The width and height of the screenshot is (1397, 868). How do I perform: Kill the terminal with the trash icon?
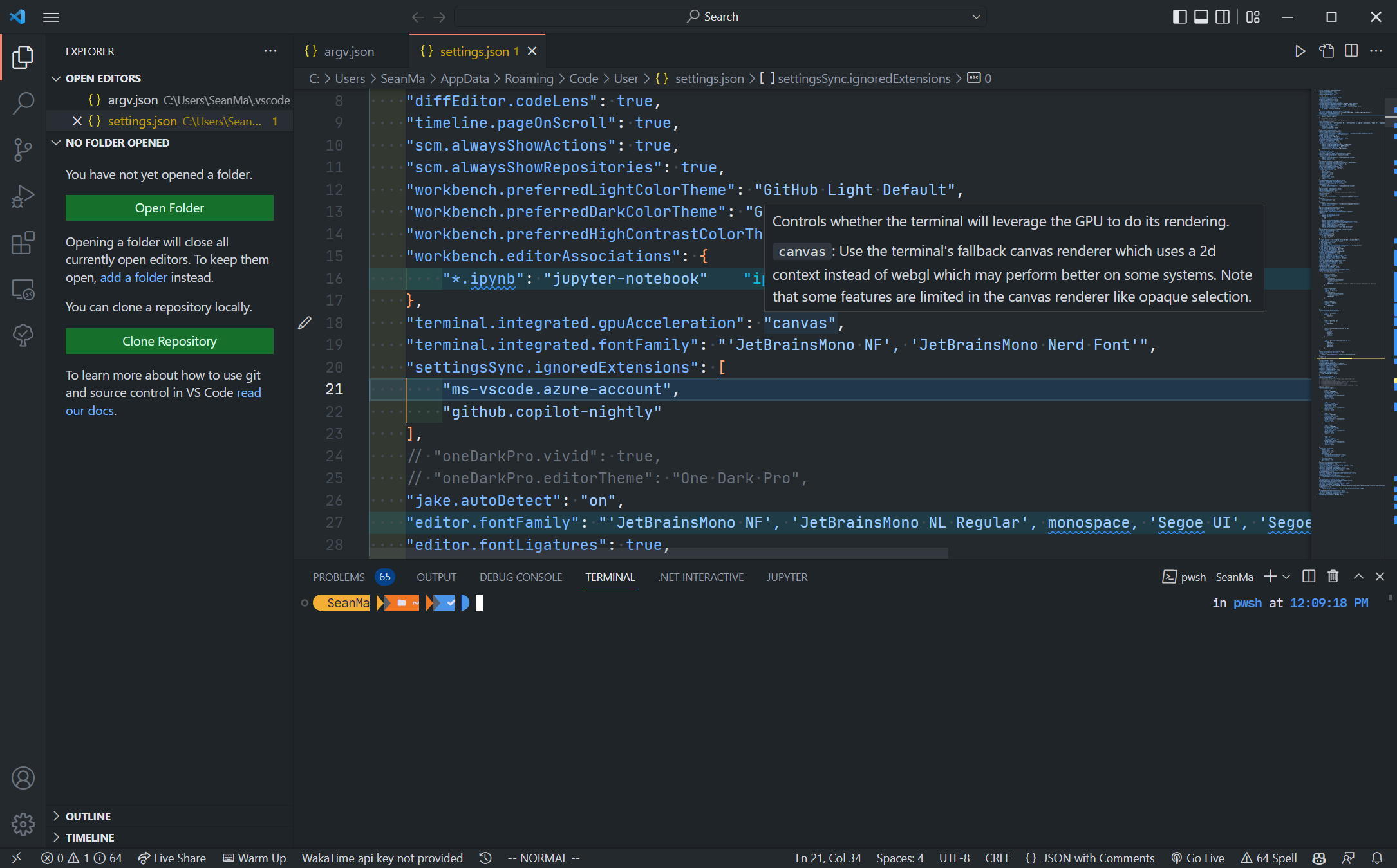pyautogui.click(x=1333, y=577)
